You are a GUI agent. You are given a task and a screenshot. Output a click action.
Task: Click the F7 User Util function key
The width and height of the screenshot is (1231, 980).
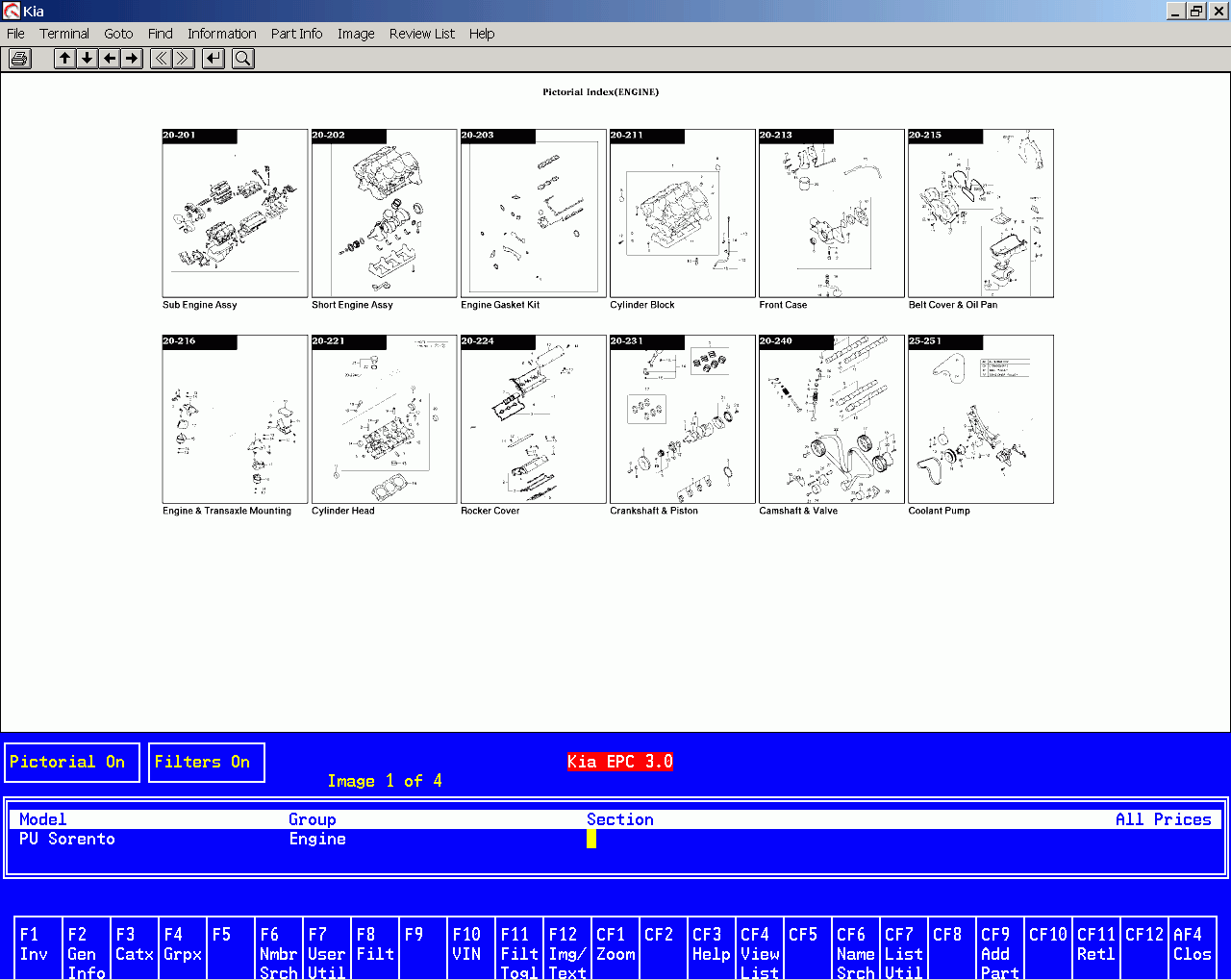click(x=327, y=949)
